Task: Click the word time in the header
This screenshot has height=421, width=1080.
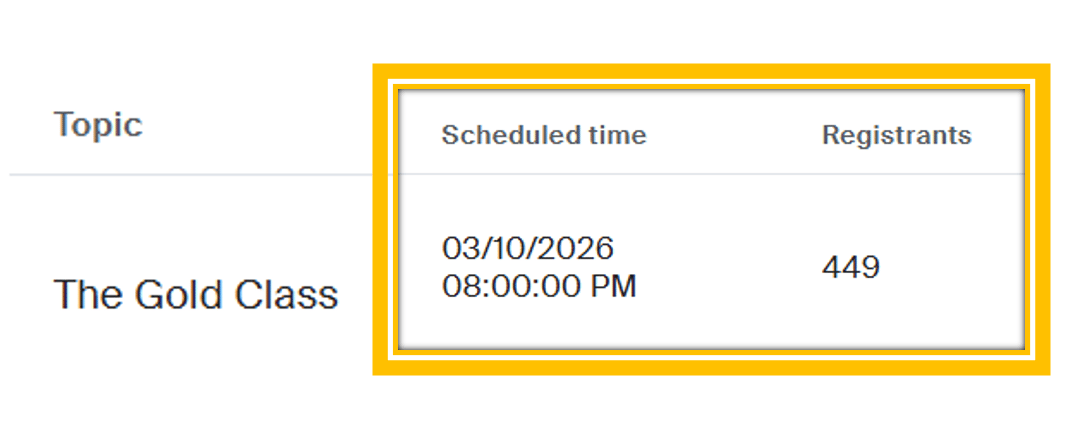Action: tap(624, 135)
